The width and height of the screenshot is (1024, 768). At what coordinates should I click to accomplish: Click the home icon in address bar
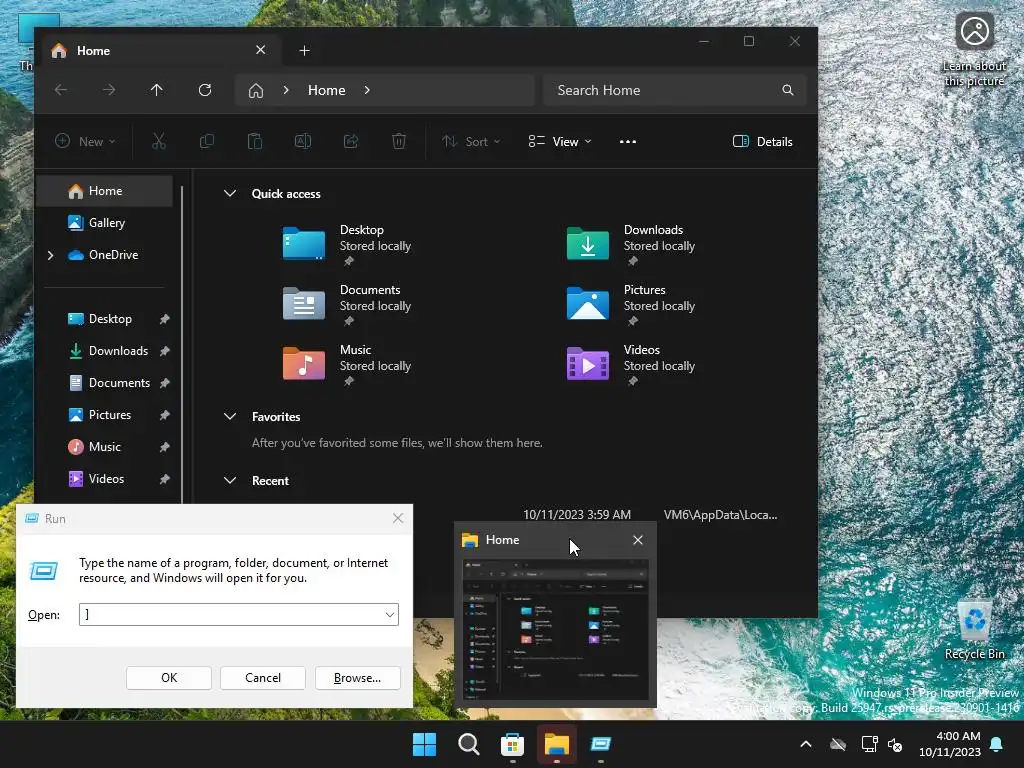256,90
